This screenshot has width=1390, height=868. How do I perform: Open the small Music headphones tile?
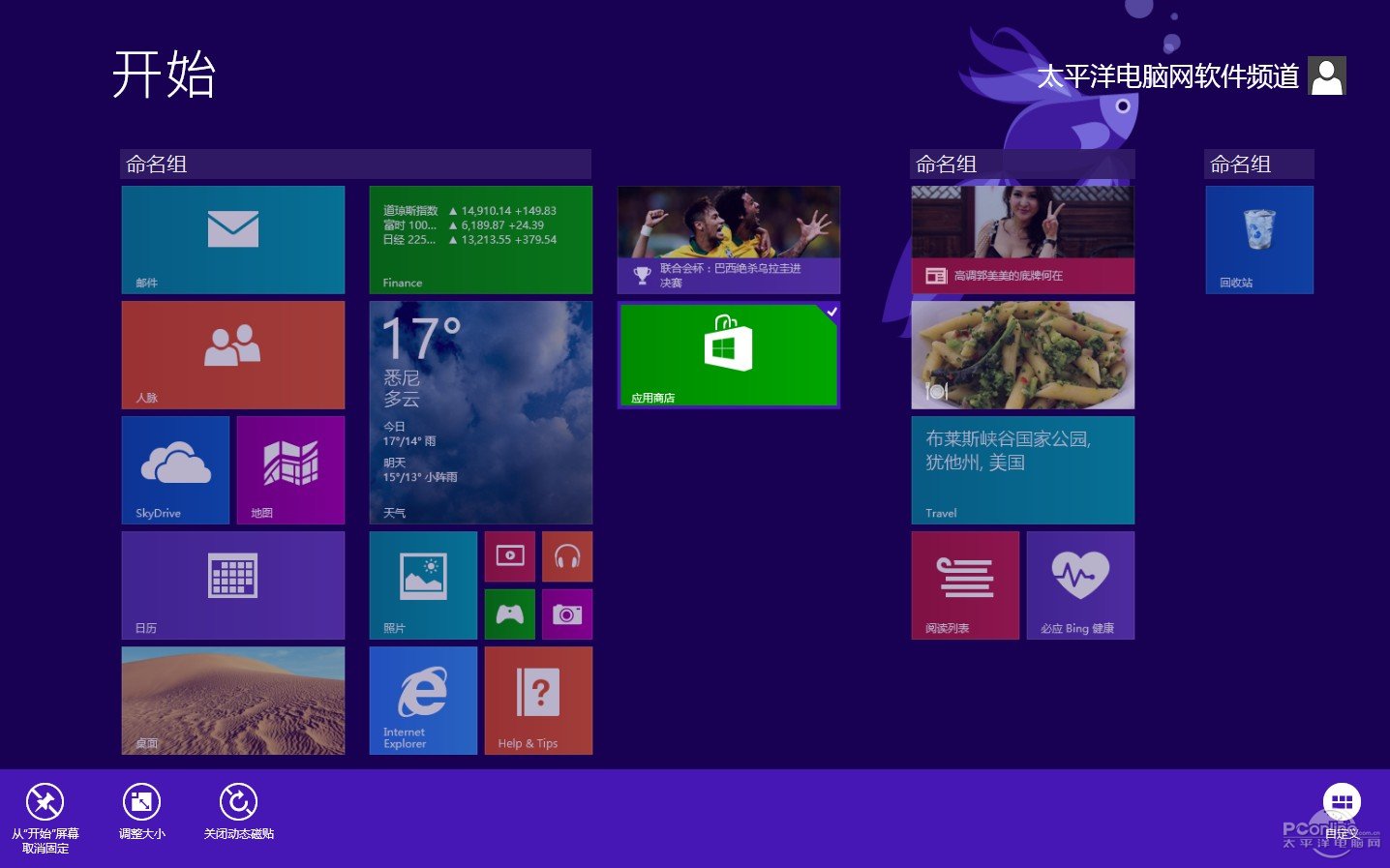567,556
